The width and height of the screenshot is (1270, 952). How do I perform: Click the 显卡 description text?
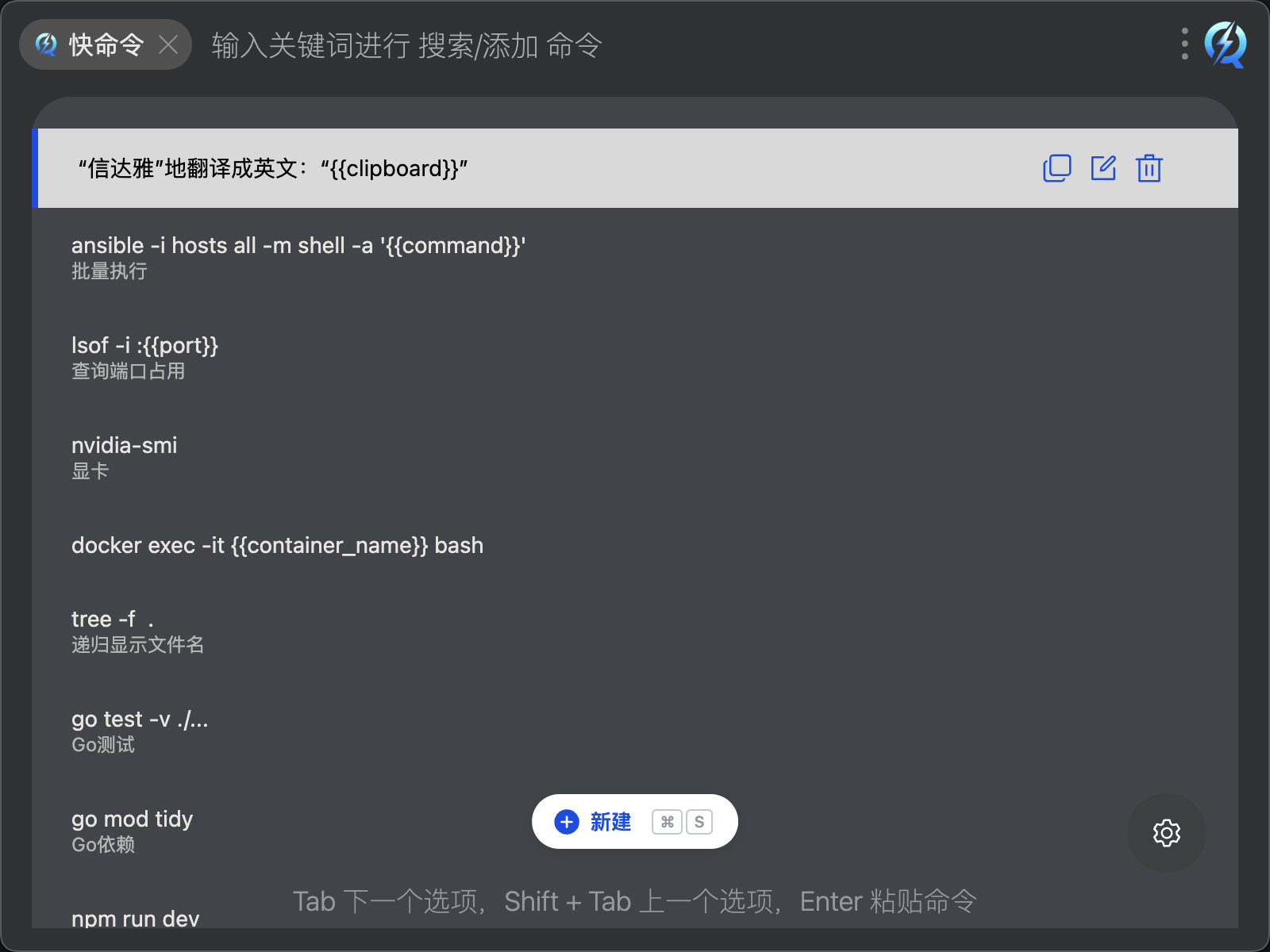[90, 471]
